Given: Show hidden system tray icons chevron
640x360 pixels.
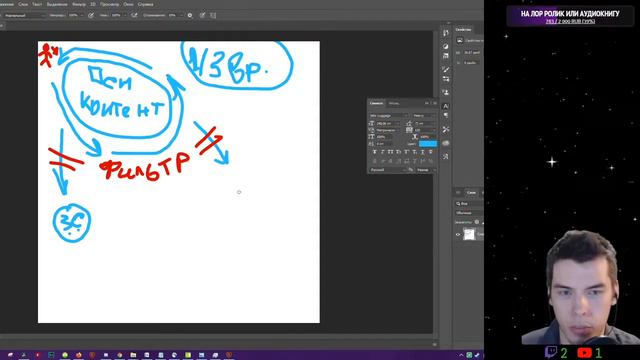Looking at the screenshot, I should [462, 355].
